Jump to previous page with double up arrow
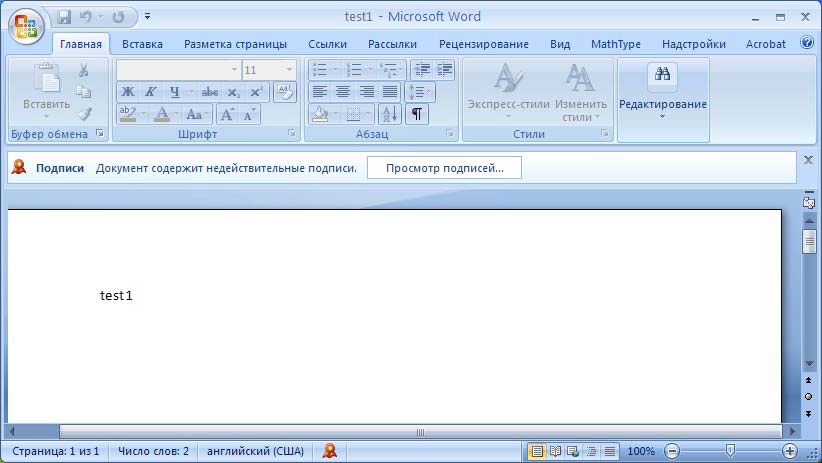Image resolution: width=822 pixels, height=463 pixels. (808, 380)
